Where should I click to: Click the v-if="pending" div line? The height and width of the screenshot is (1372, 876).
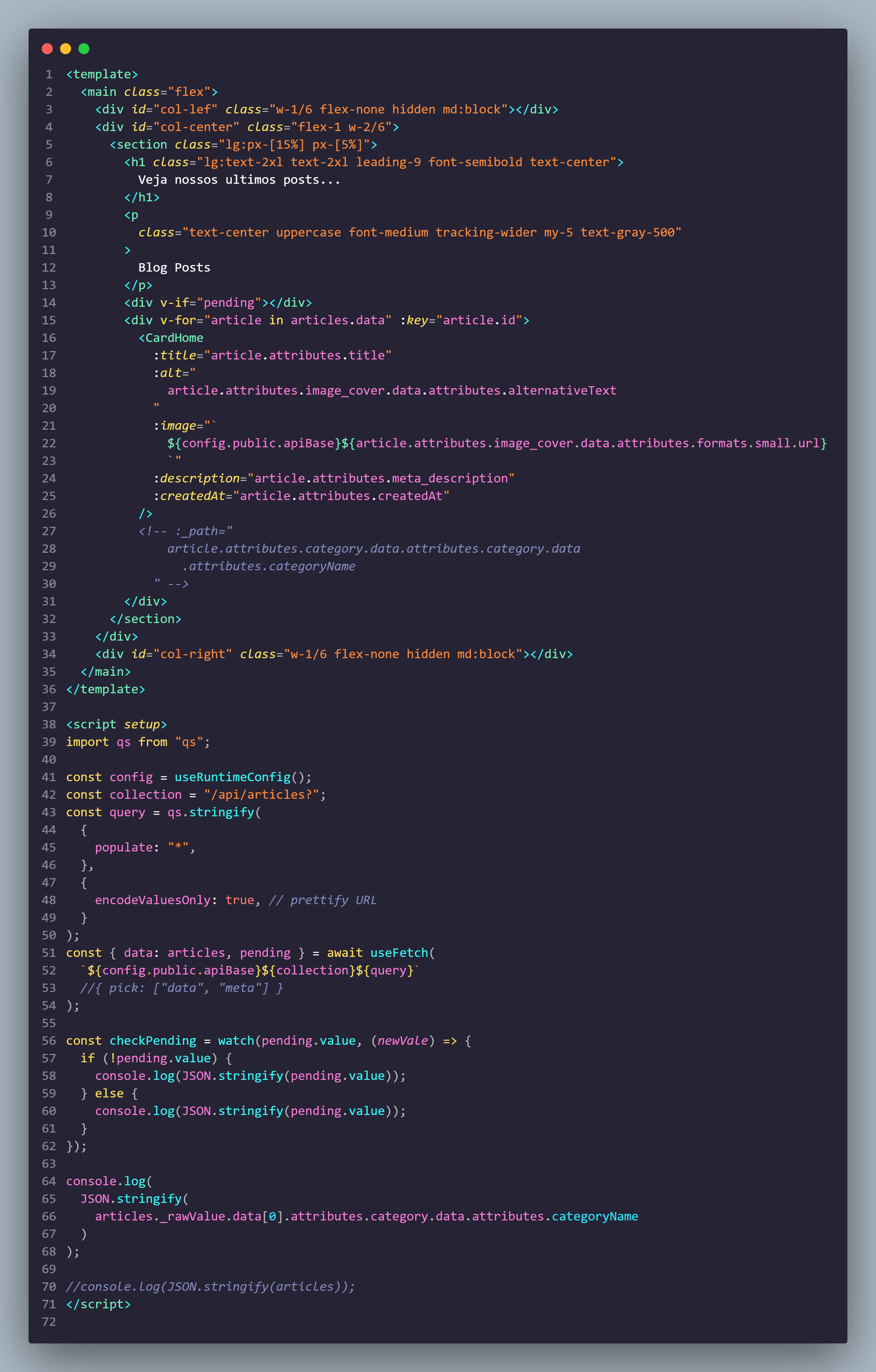pos(218,302)
